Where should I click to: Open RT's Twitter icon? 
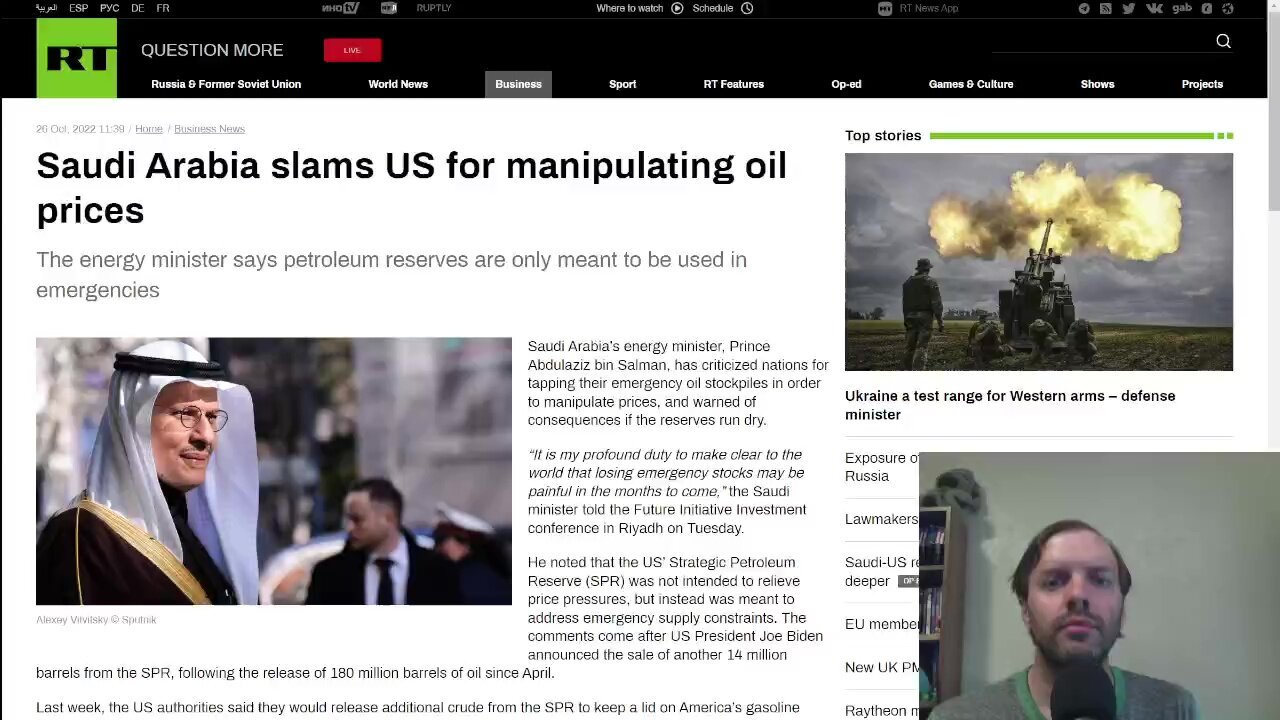click(x=1128, y=8)
